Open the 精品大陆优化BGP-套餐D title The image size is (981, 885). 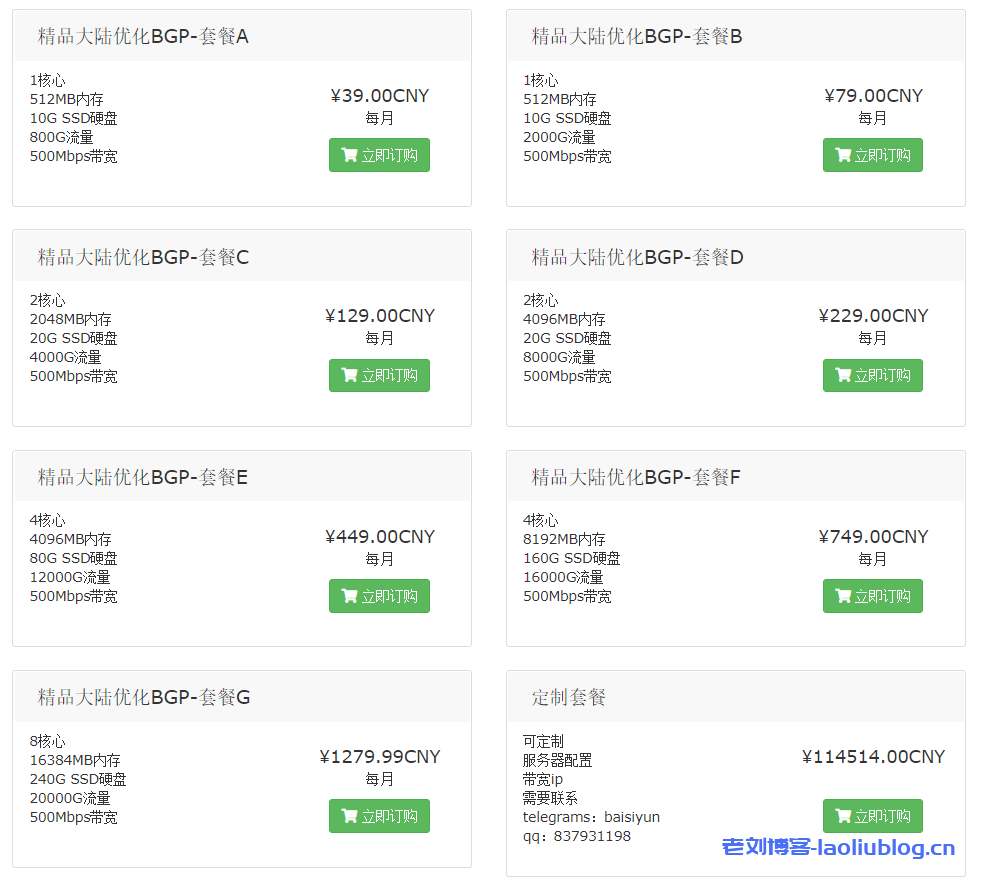pos(637,257)
